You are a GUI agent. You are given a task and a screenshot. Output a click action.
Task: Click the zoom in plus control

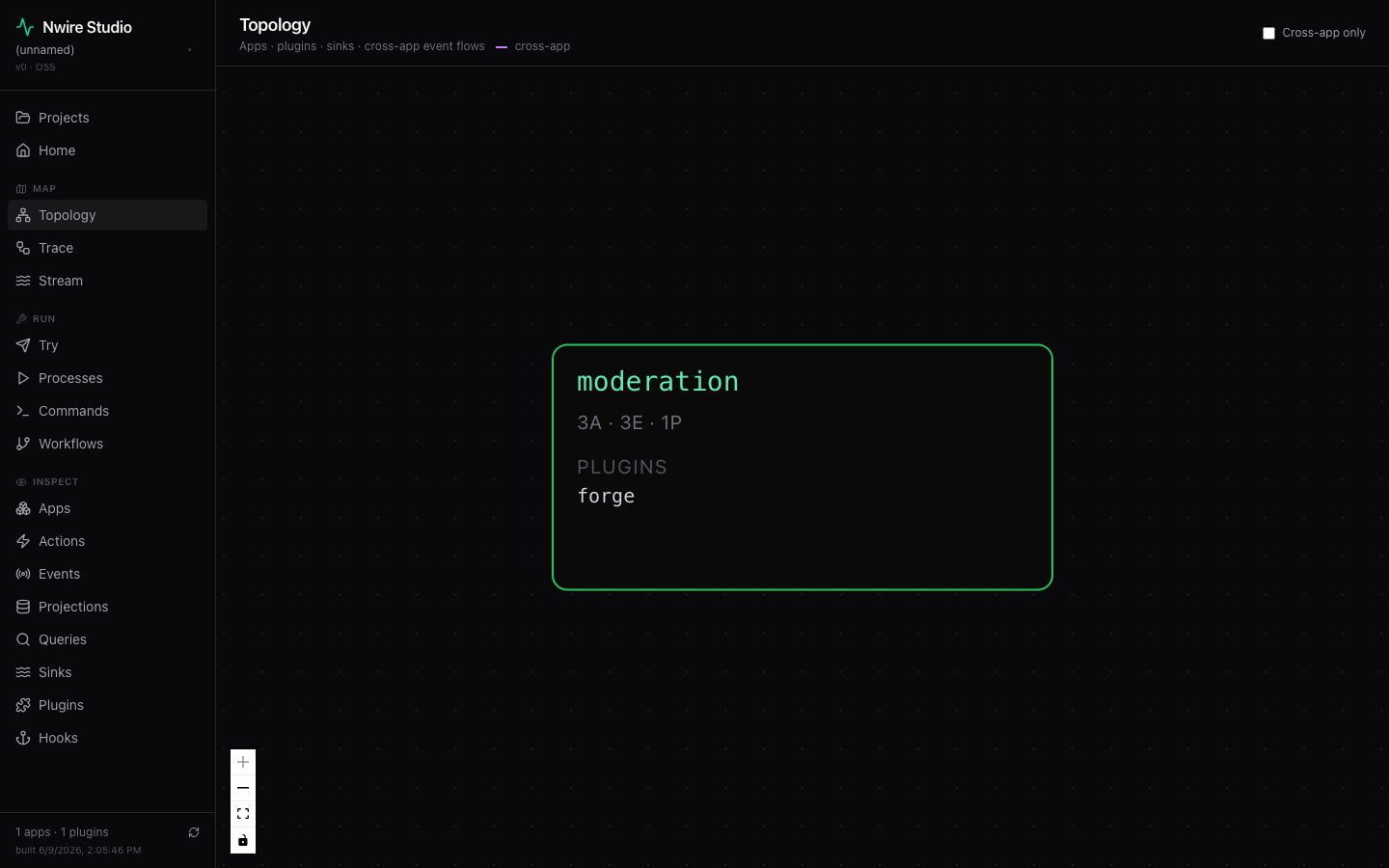[x=243, y=762]
